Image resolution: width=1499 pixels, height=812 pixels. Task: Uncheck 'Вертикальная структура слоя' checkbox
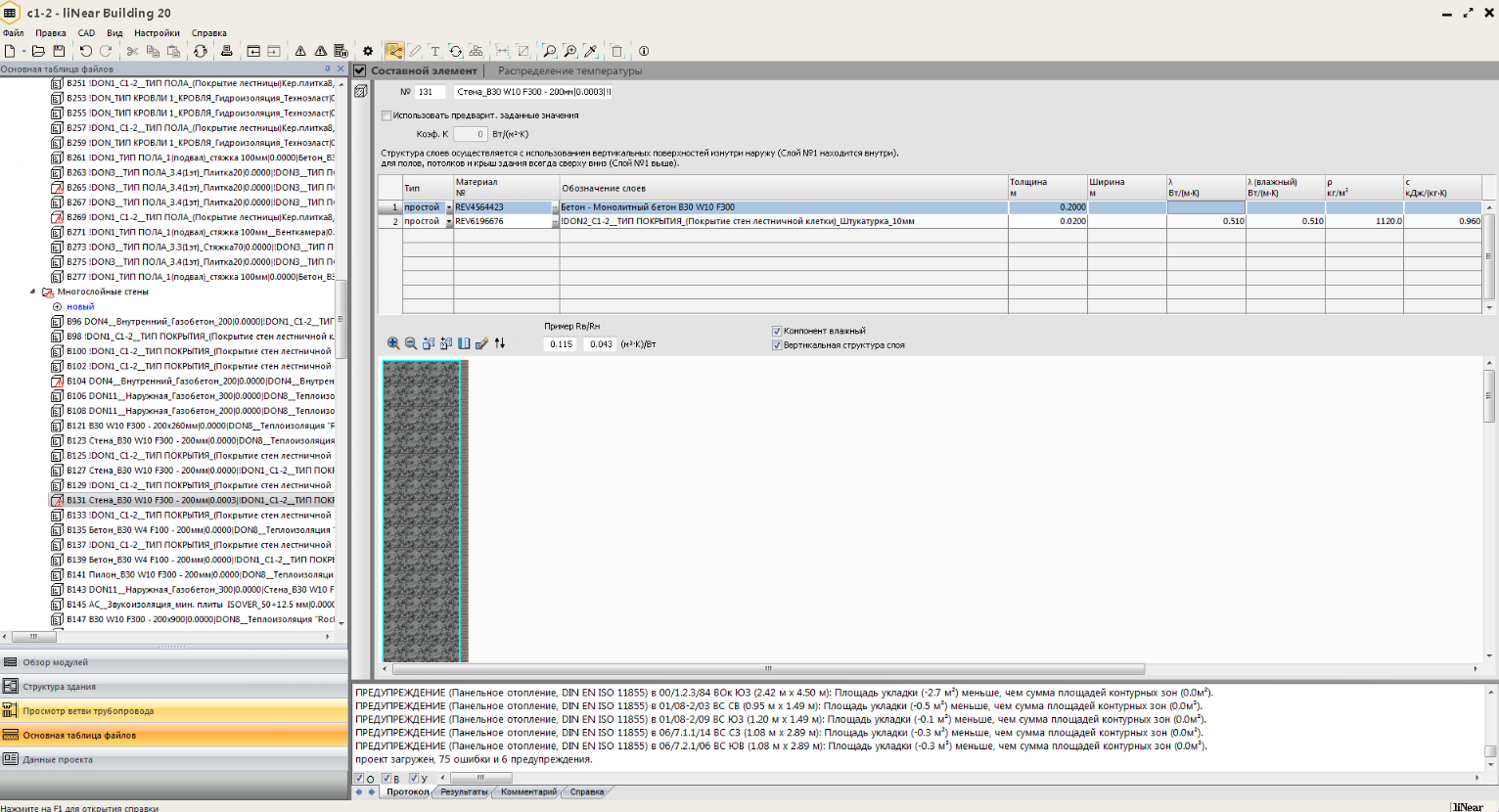click(777, 345)
